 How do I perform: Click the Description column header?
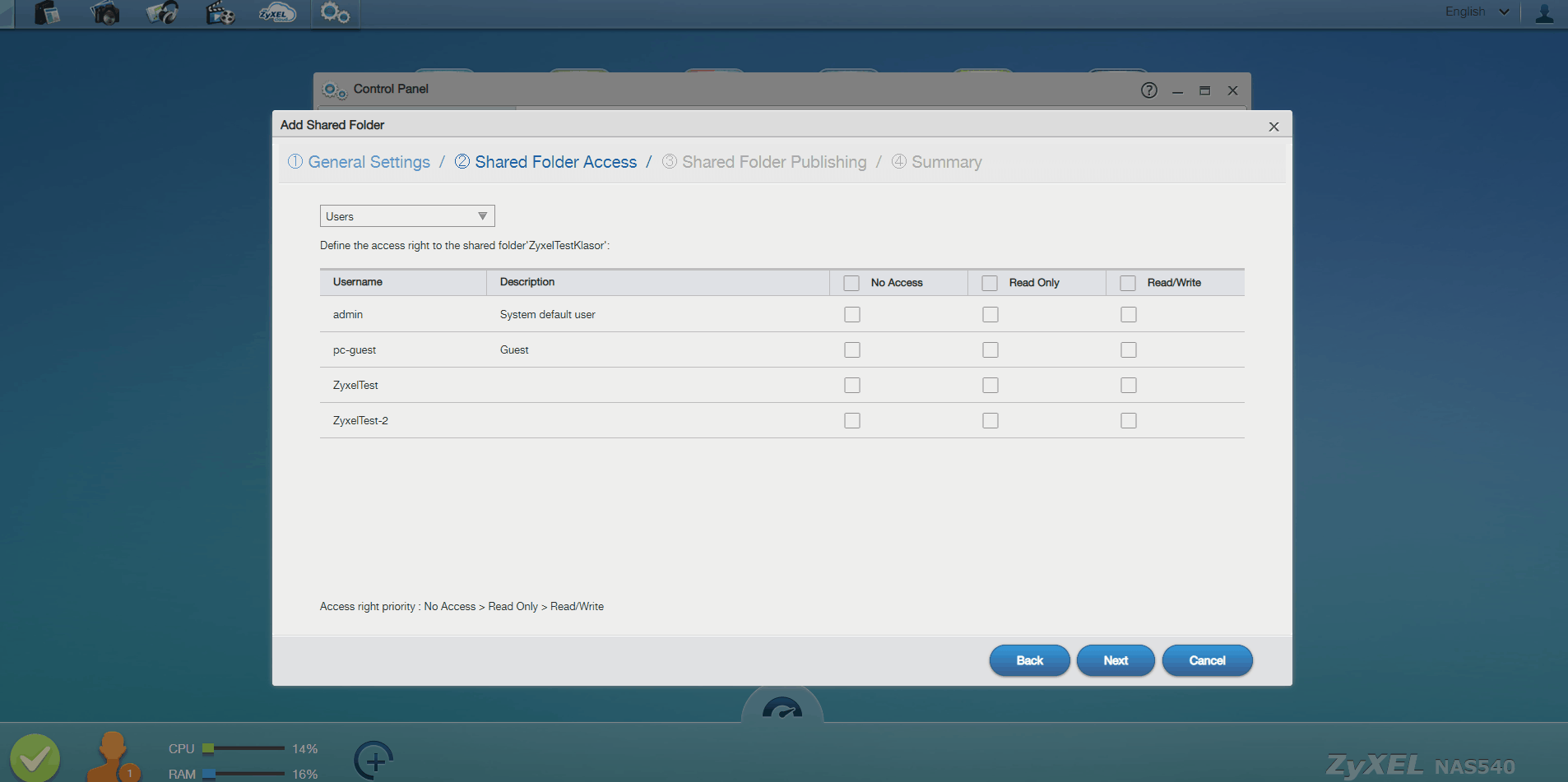tap(658, 282)
